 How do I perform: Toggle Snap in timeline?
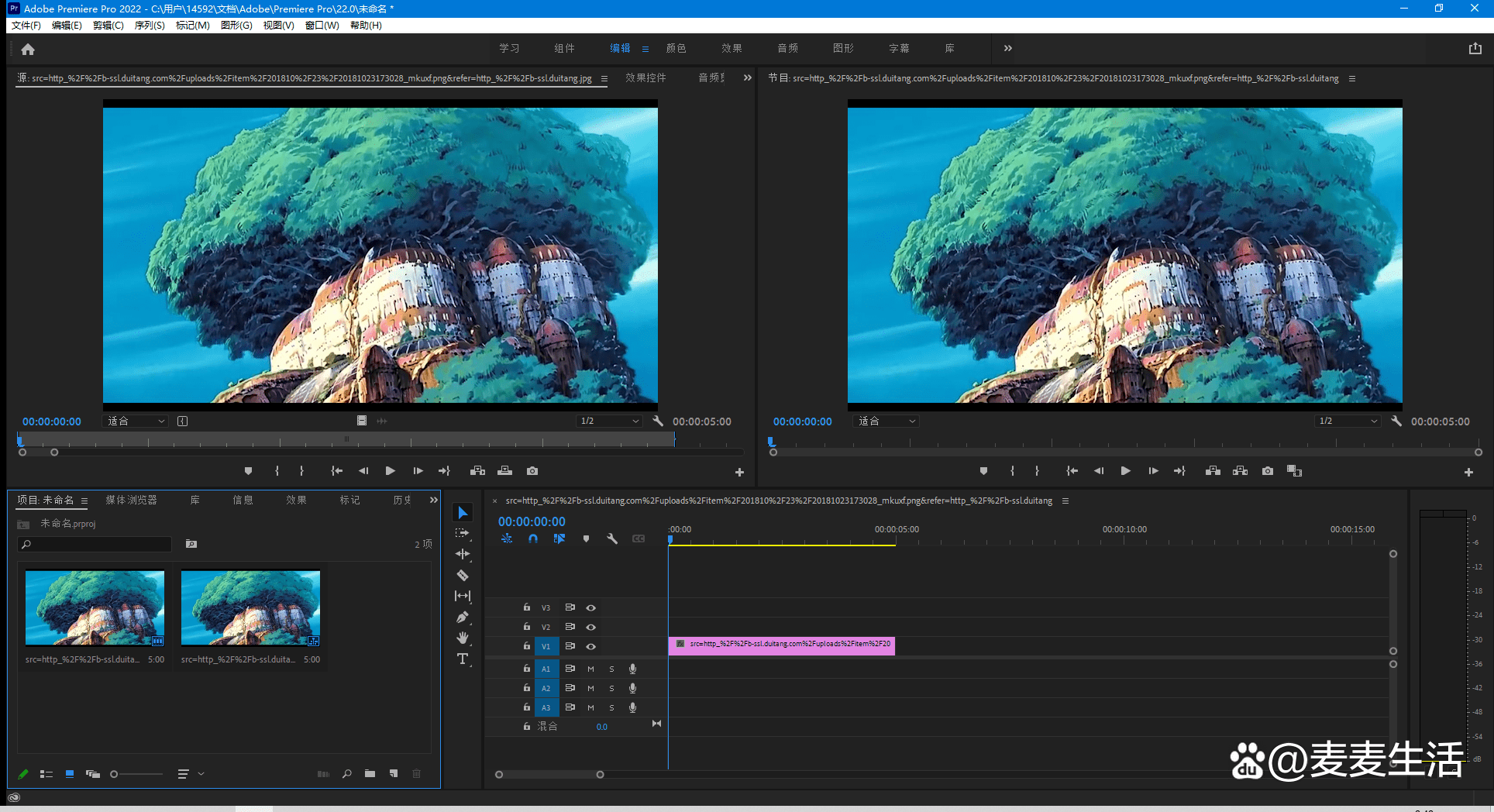[533, 538]
